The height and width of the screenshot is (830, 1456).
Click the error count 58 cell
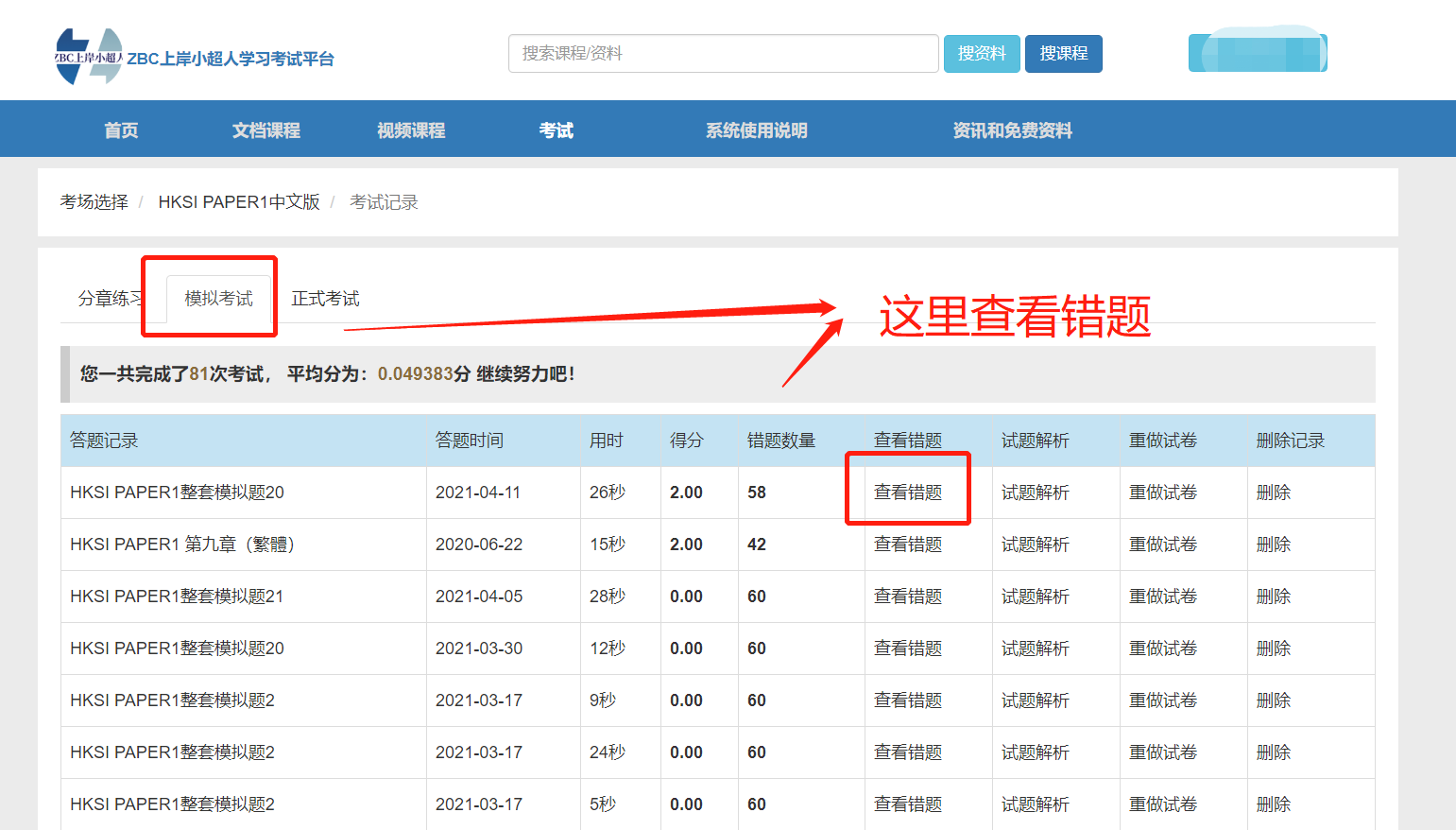click(757, 493)
